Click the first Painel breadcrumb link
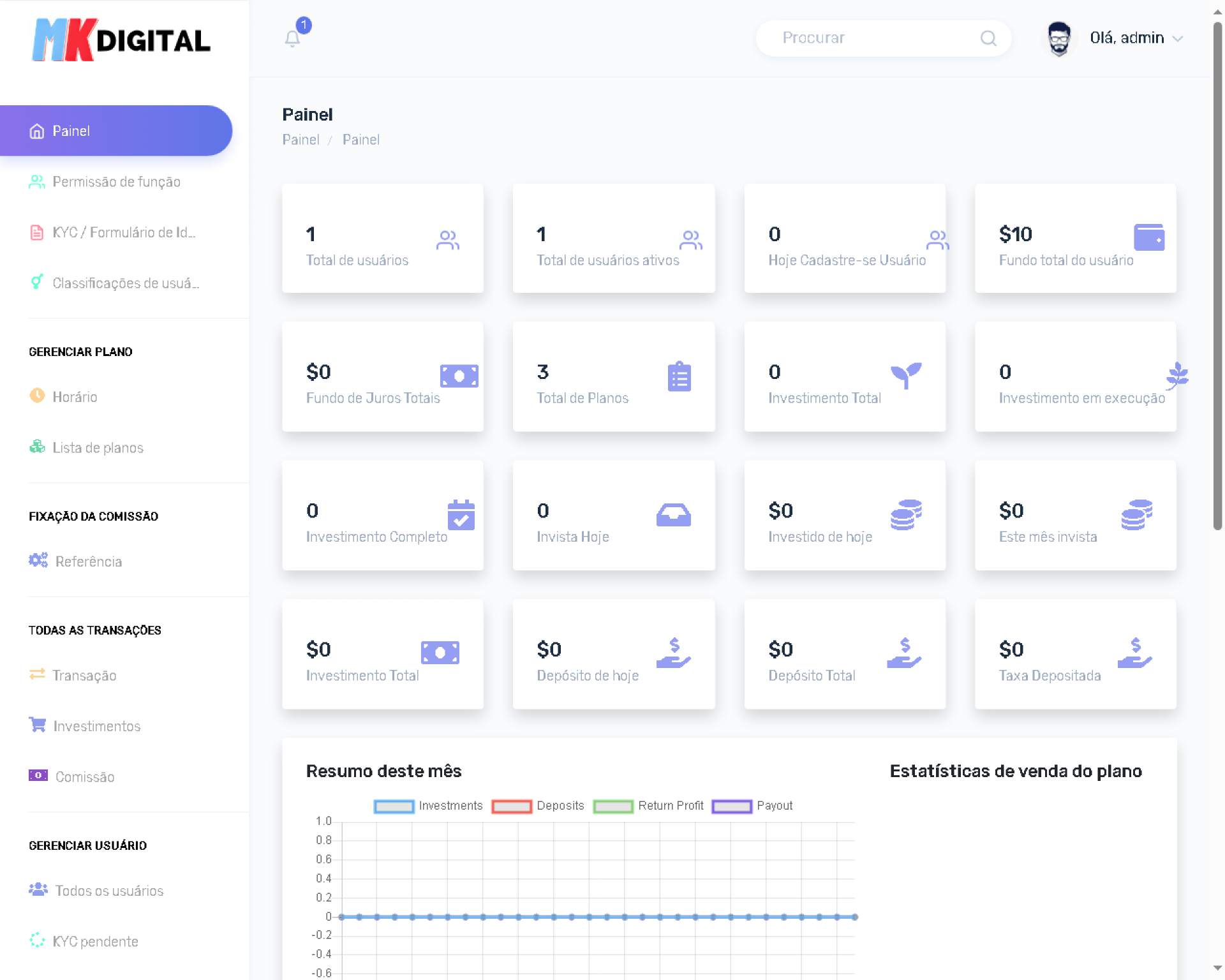The width and height of the screenshot is (1225, 980). point(301,140)
